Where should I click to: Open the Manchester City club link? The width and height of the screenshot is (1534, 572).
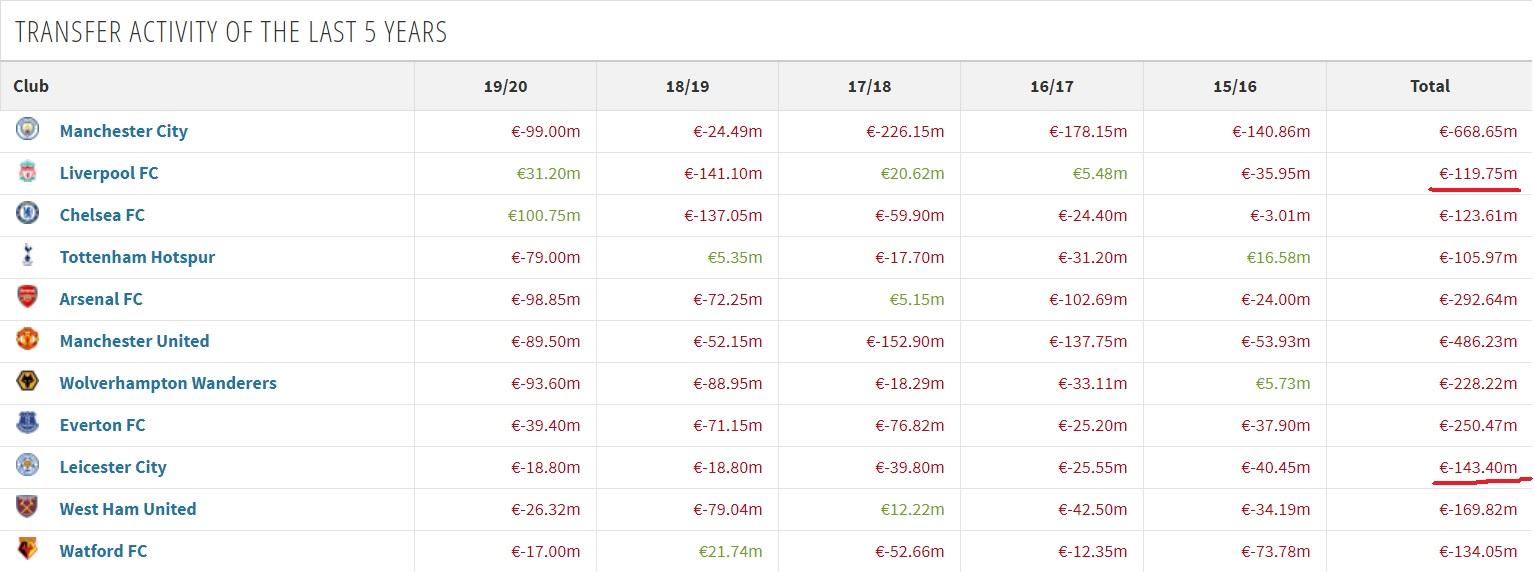(124, 131)
